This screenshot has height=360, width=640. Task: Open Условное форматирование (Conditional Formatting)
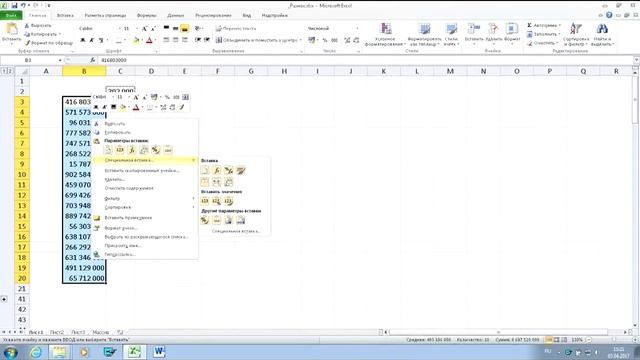385,34
